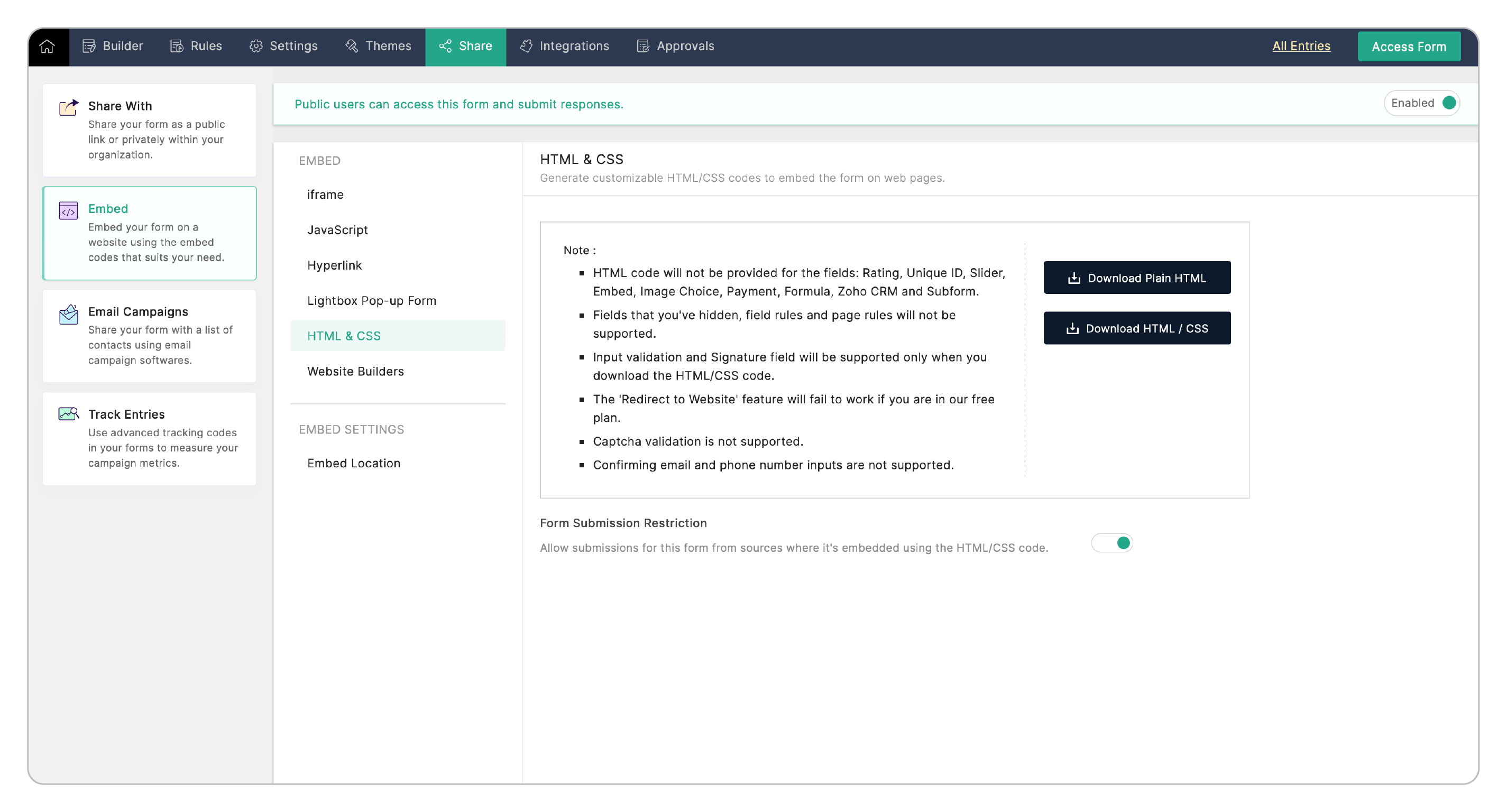Click the Integrations plug icon
Viewport: 1507px width, 812px height.
pyautogui.click(x=526, y=46)
